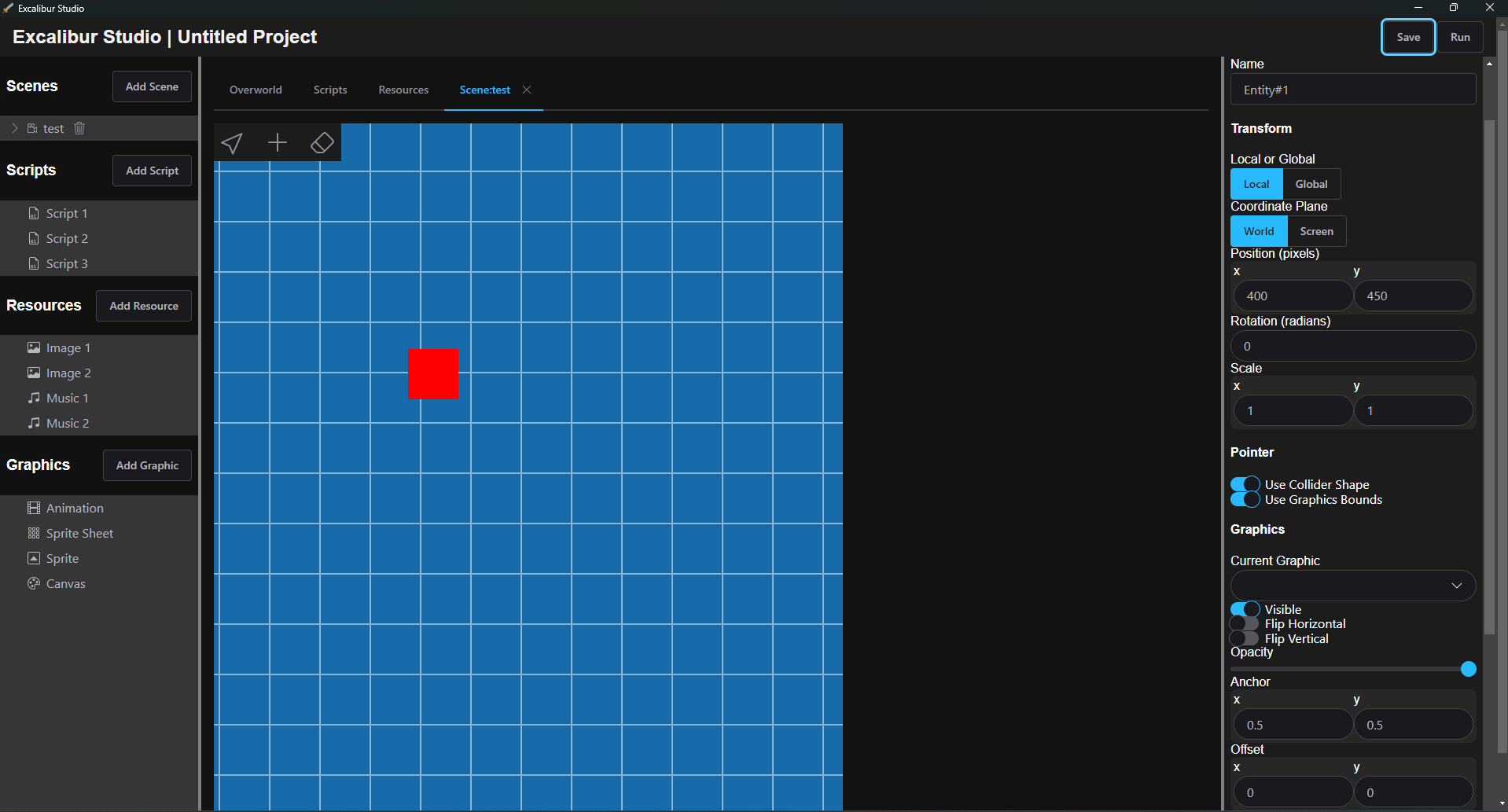
Task: Turn off Use Graphics Bounds toggle
Action: click(1245, 499)
